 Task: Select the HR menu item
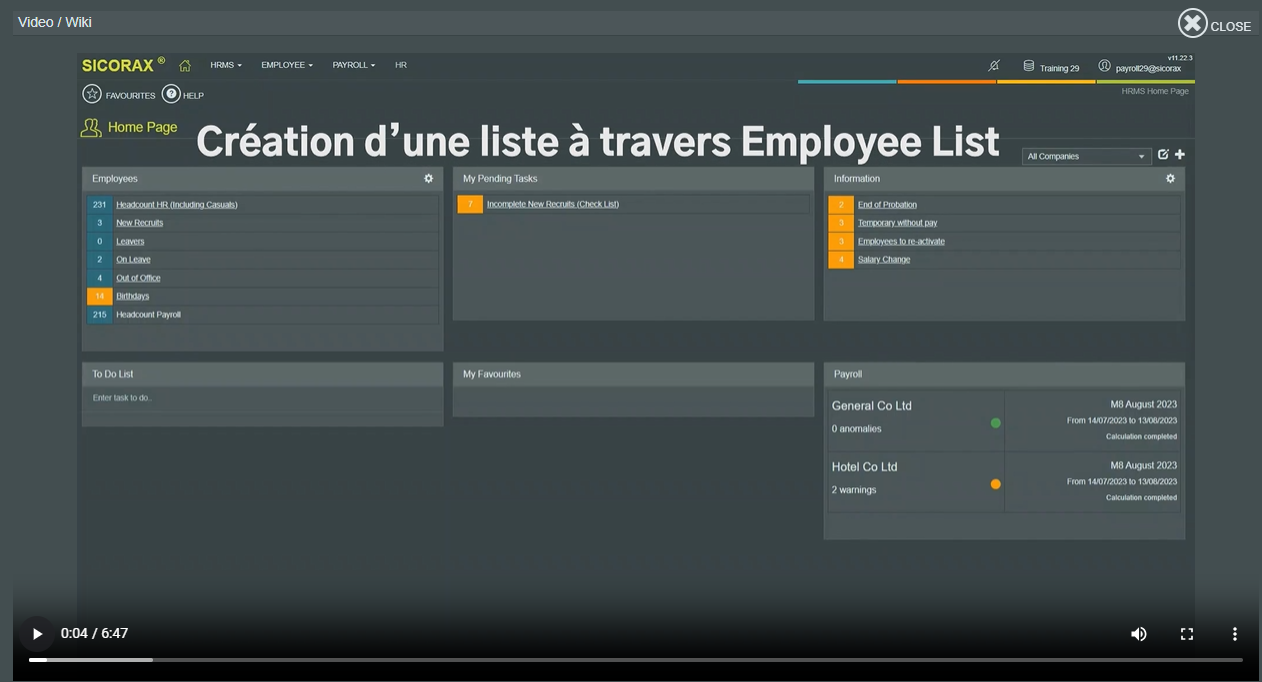click(400, 65)
